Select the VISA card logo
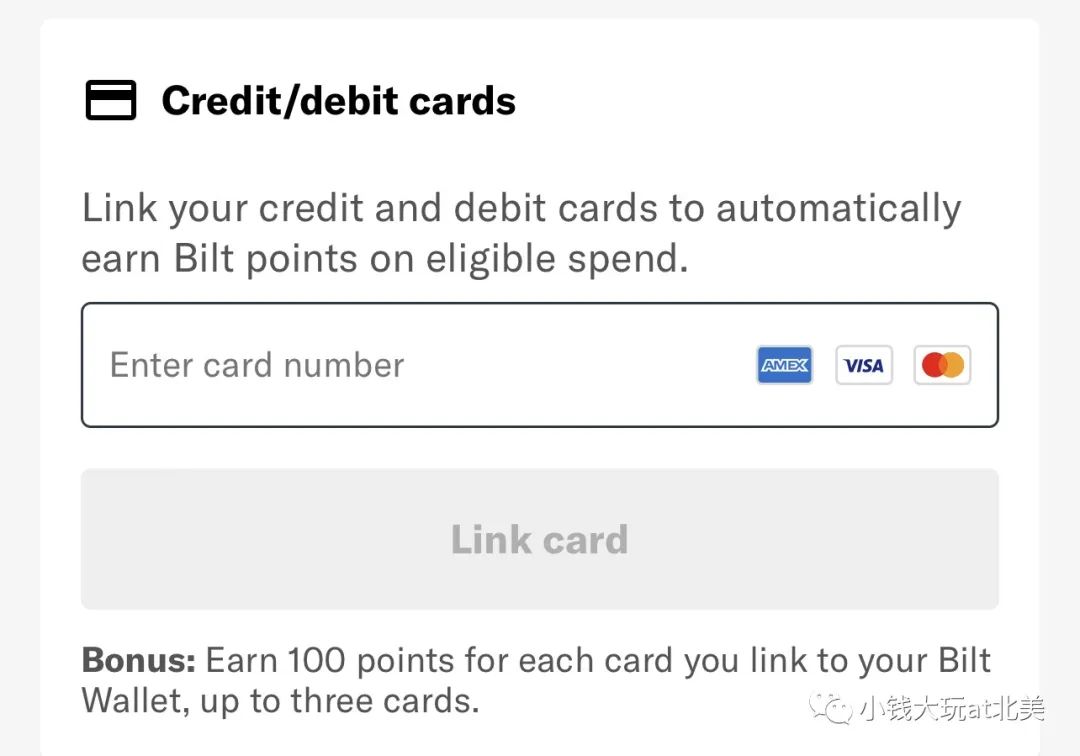 (864, 365)
